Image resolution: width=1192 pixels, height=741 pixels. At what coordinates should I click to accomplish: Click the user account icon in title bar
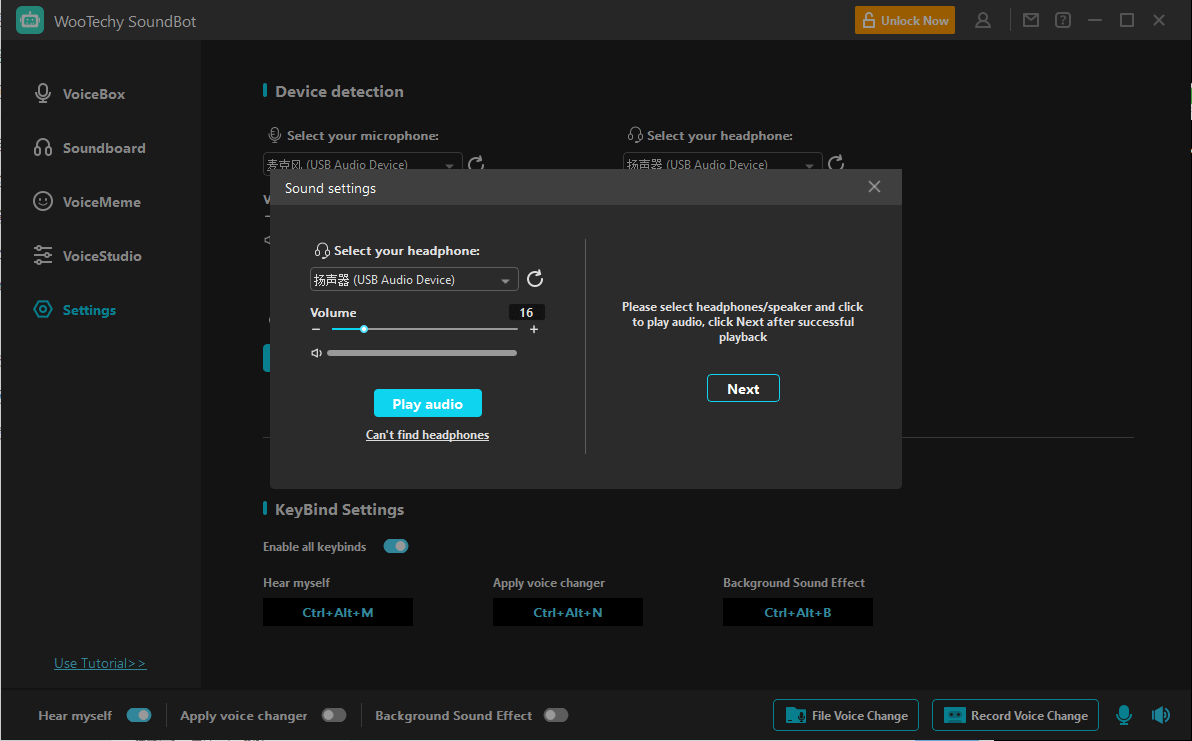(983, 20)
